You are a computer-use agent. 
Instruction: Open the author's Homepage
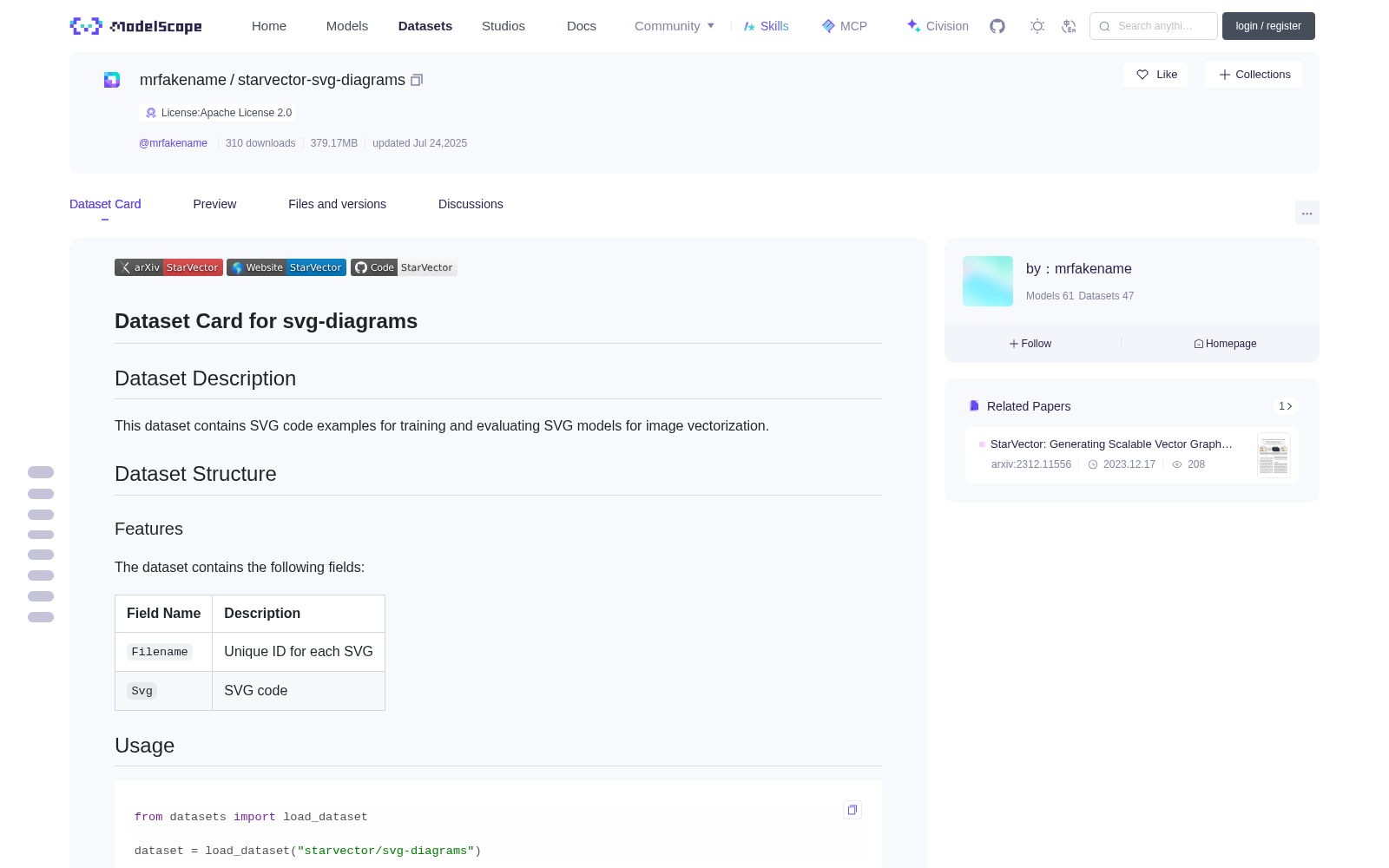click(x=1225, y=344)
